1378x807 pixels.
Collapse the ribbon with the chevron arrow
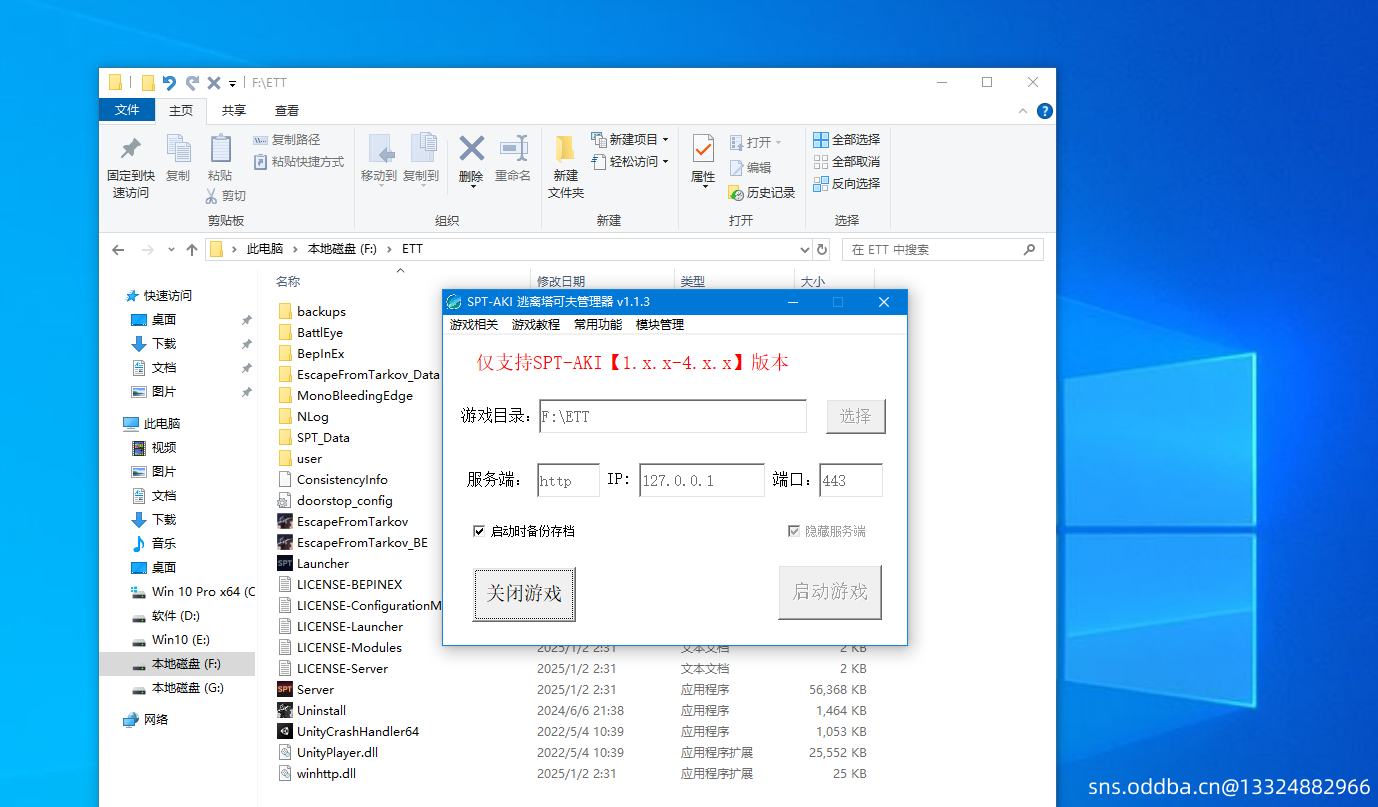1022,111
